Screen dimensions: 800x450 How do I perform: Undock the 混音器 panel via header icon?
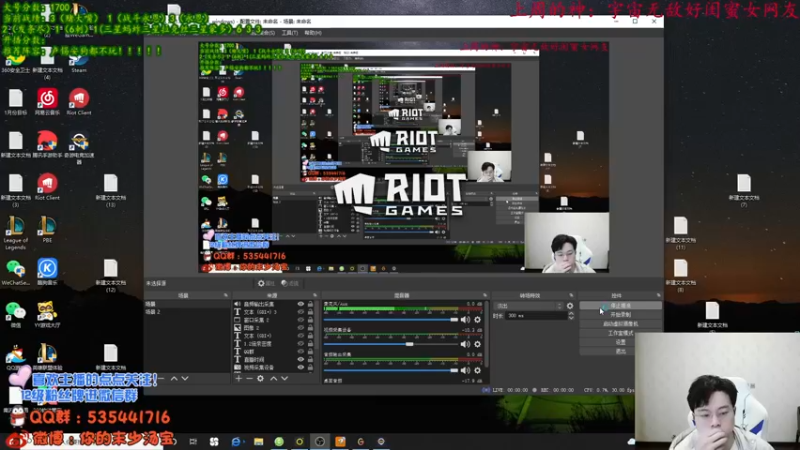pos(485,295)
